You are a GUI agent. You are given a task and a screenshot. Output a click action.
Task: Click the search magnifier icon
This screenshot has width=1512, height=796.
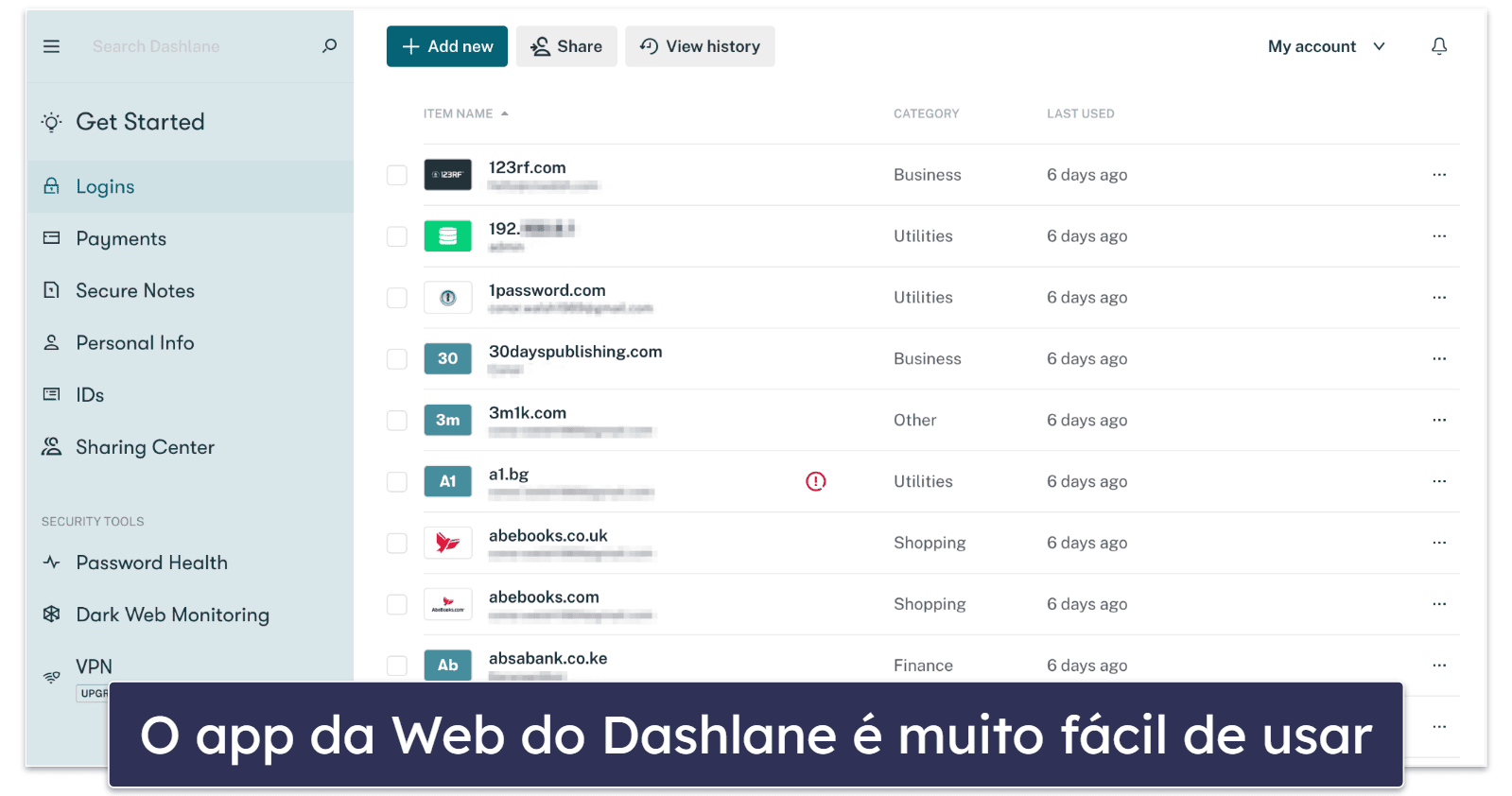[x=329, y=45]
